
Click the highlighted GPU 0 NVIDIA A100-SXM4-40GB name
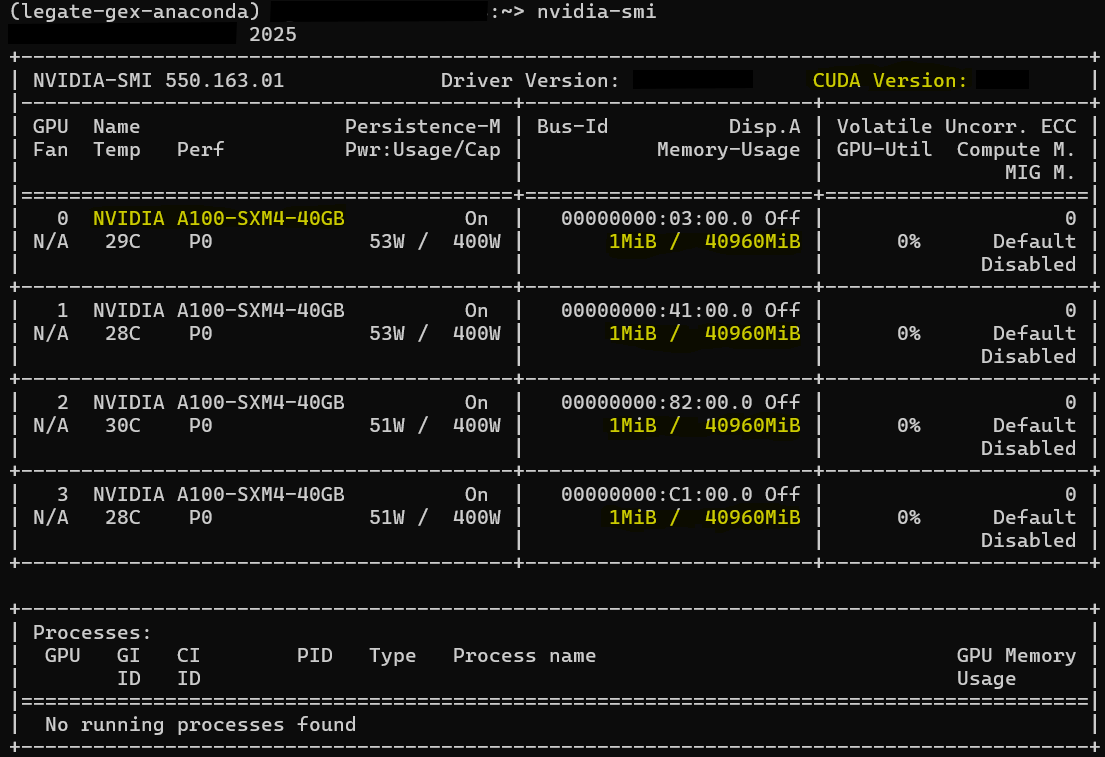[x=218, y=218]
